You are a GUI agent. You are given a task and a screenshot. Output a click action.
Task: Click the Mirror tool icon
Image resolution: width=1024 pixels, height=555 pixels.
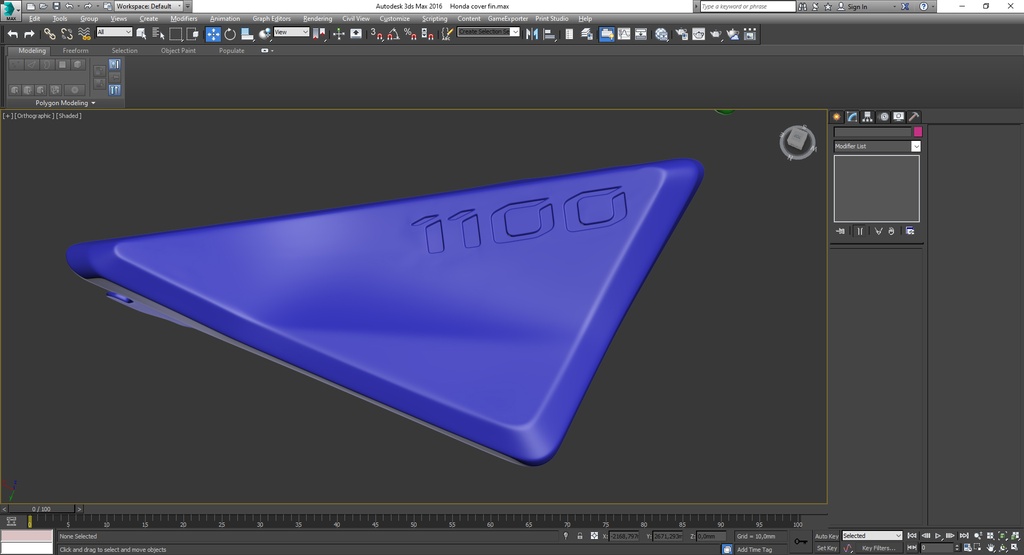(x=532, y=34)
